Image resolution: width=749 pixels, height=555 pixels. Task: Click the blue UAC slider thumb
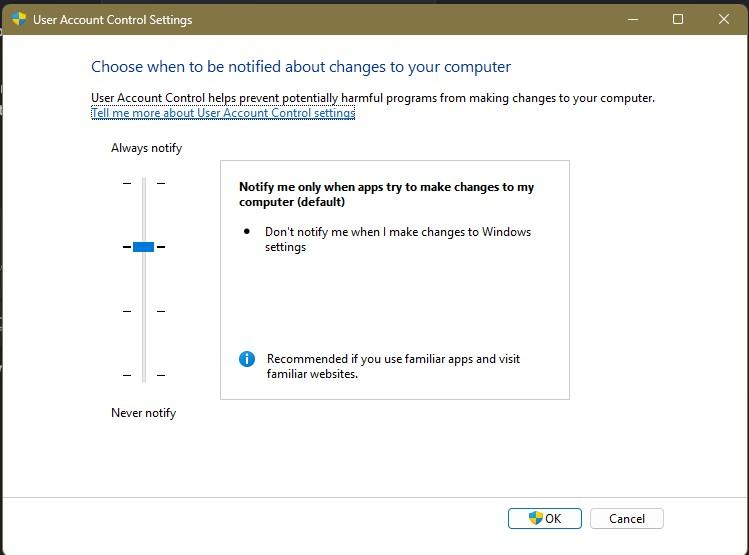pos(143,247)
